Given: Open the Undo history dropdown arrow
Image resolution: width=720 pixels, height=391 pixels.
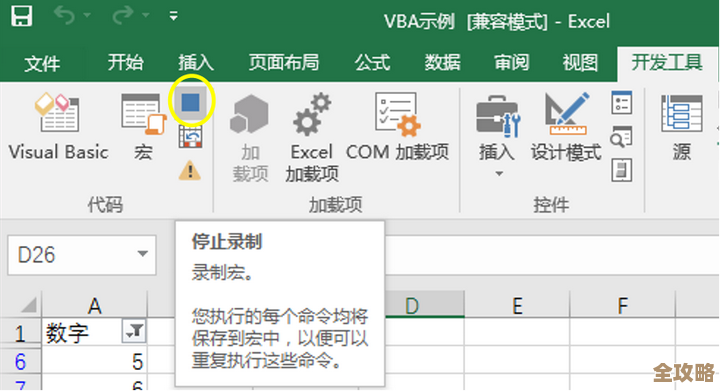Looking at the screenshot, I should 87,16.
